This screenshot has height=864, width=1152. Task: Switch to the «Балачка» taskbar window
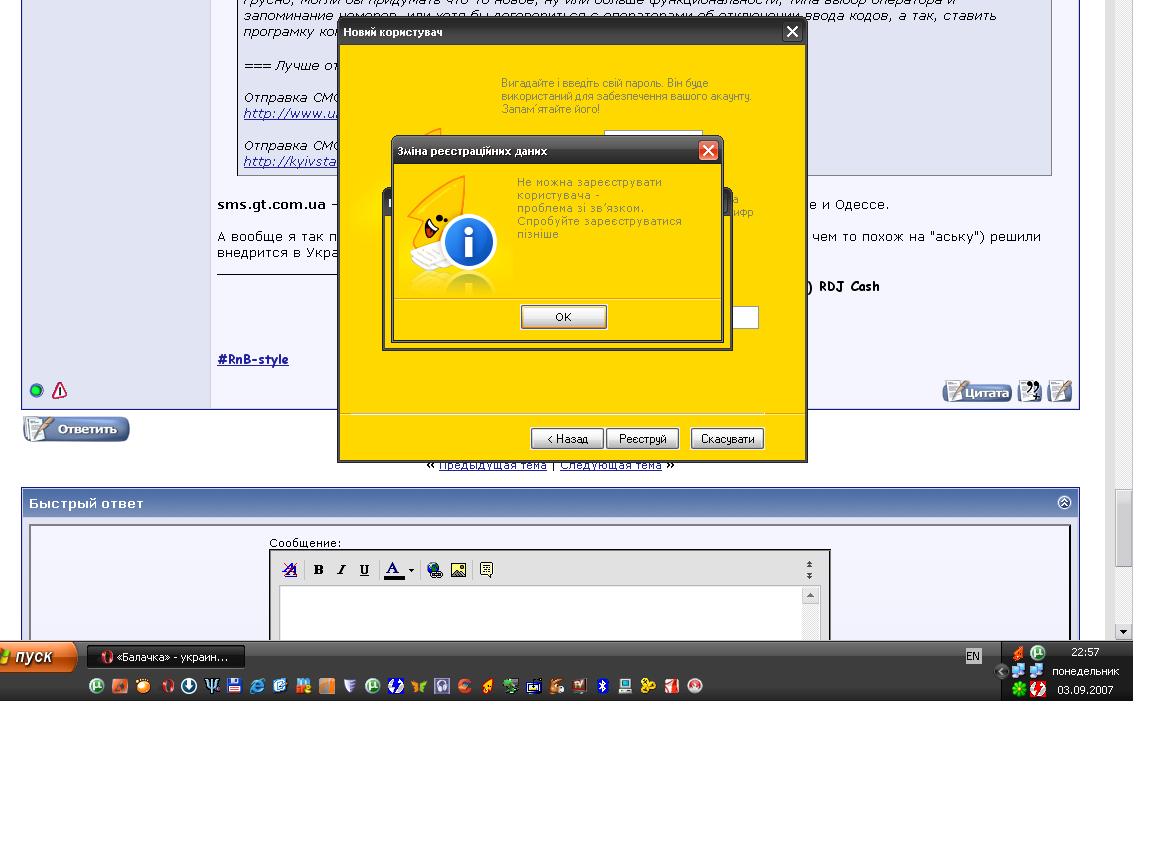tap(166, 657)
